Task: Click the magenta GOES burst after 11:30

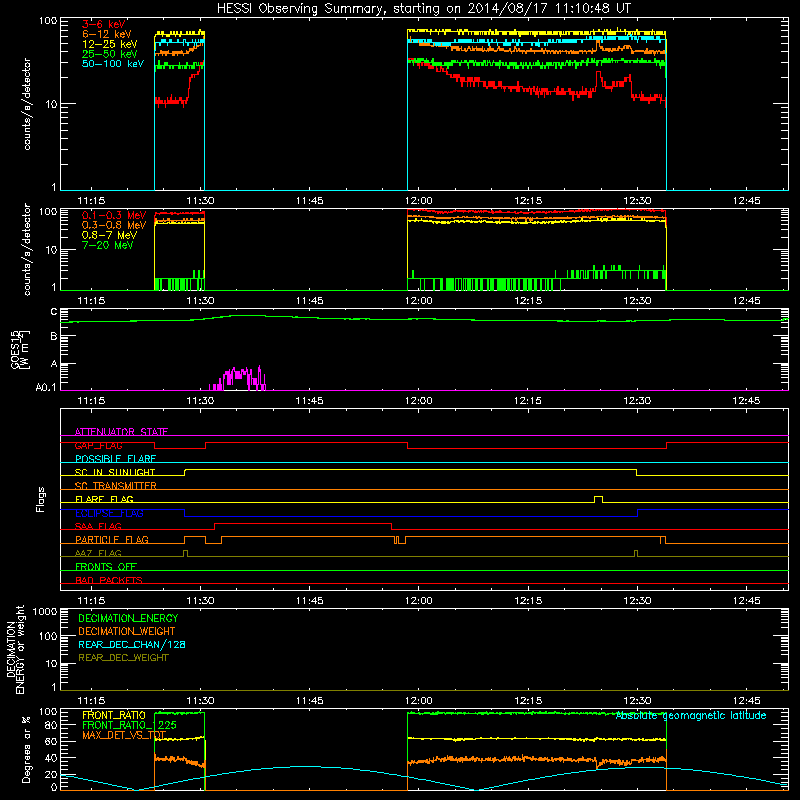Action: (x=238, y=379)
